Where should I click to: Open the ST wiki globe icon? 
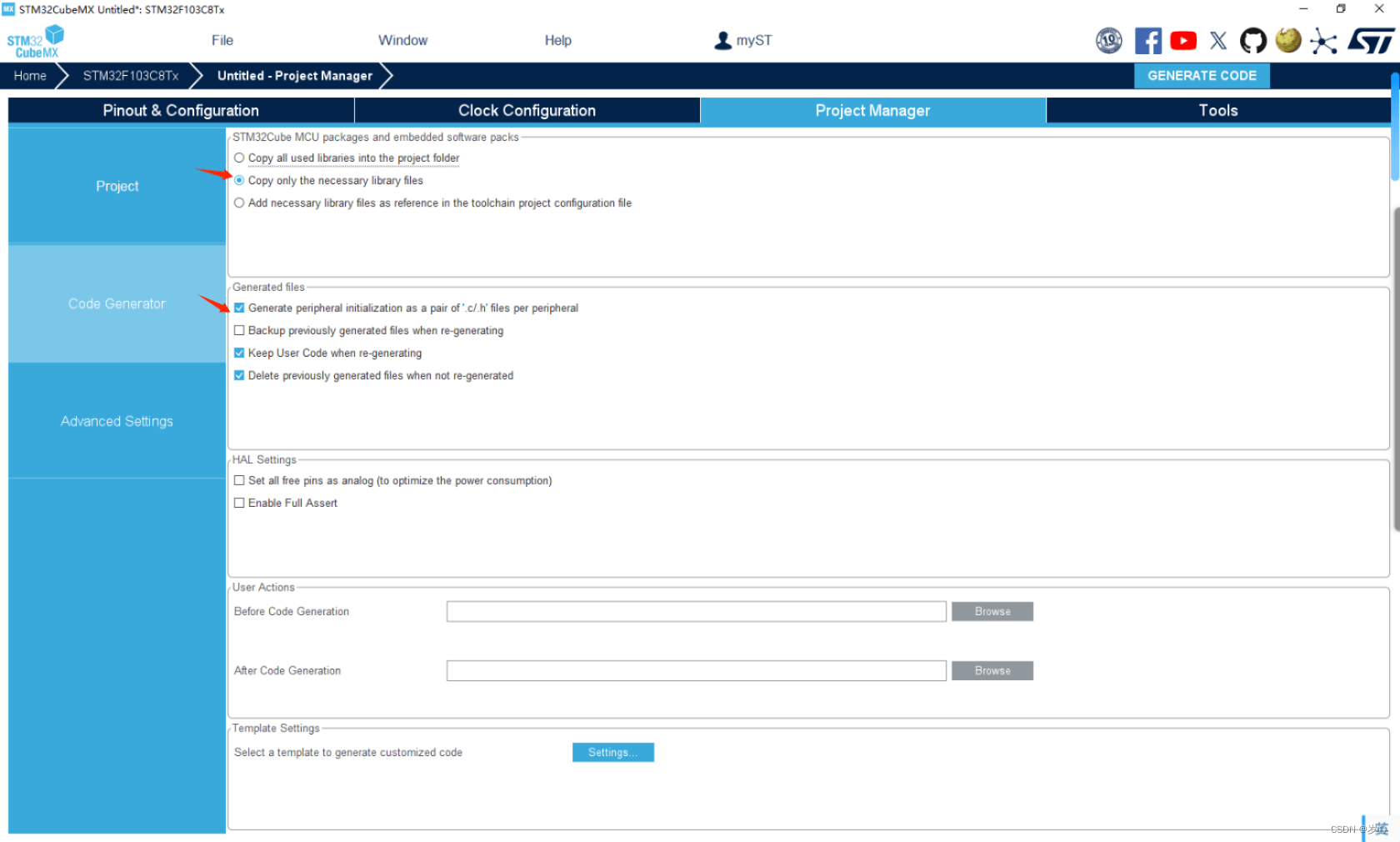1287,40
